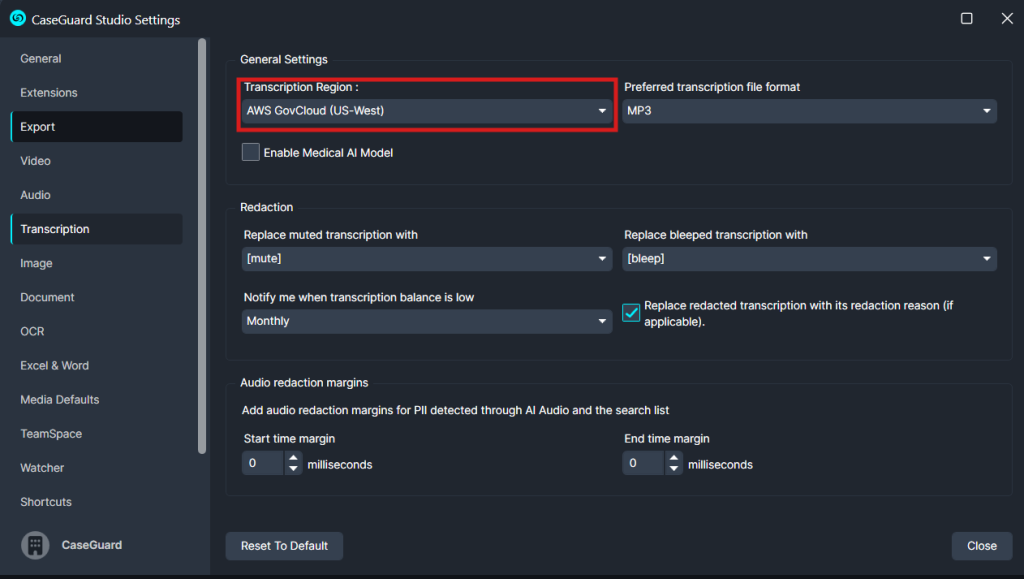Maximize the settings window
Screen dimensions: 1024x579
pyautogui.click(x=967, y=18)
